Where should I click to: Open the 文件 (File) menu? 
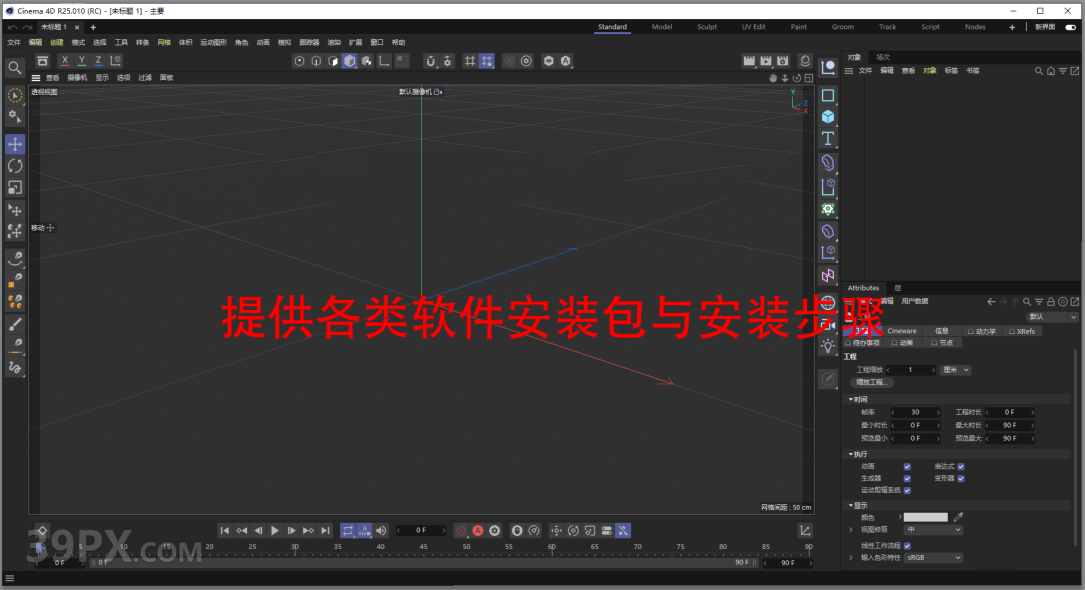pyautogui.click(x=13, y=43)
